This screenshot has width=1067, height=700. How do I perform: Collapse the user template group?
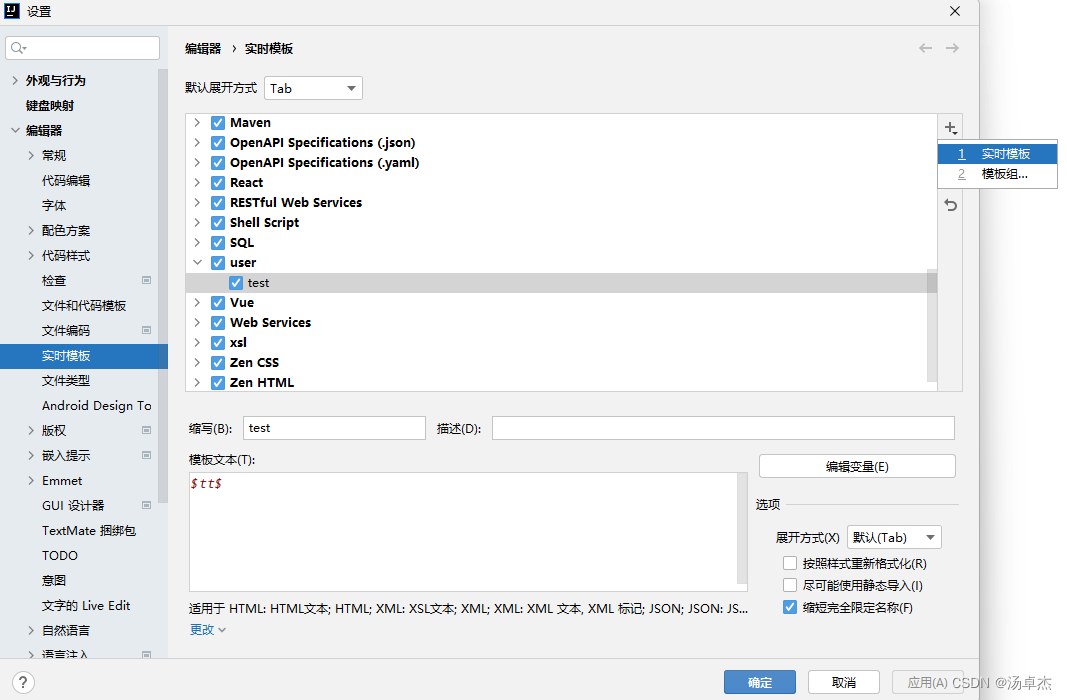198,263
